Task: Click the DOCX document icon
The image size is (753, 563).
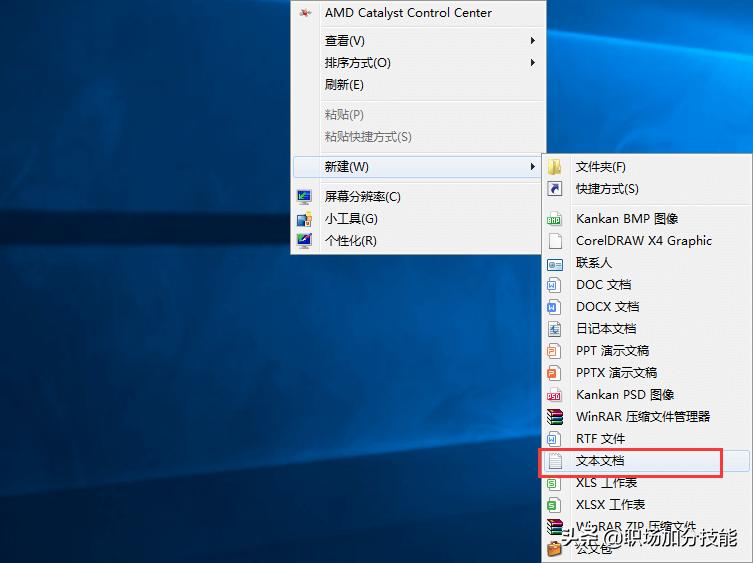Action: pos(554,307)
